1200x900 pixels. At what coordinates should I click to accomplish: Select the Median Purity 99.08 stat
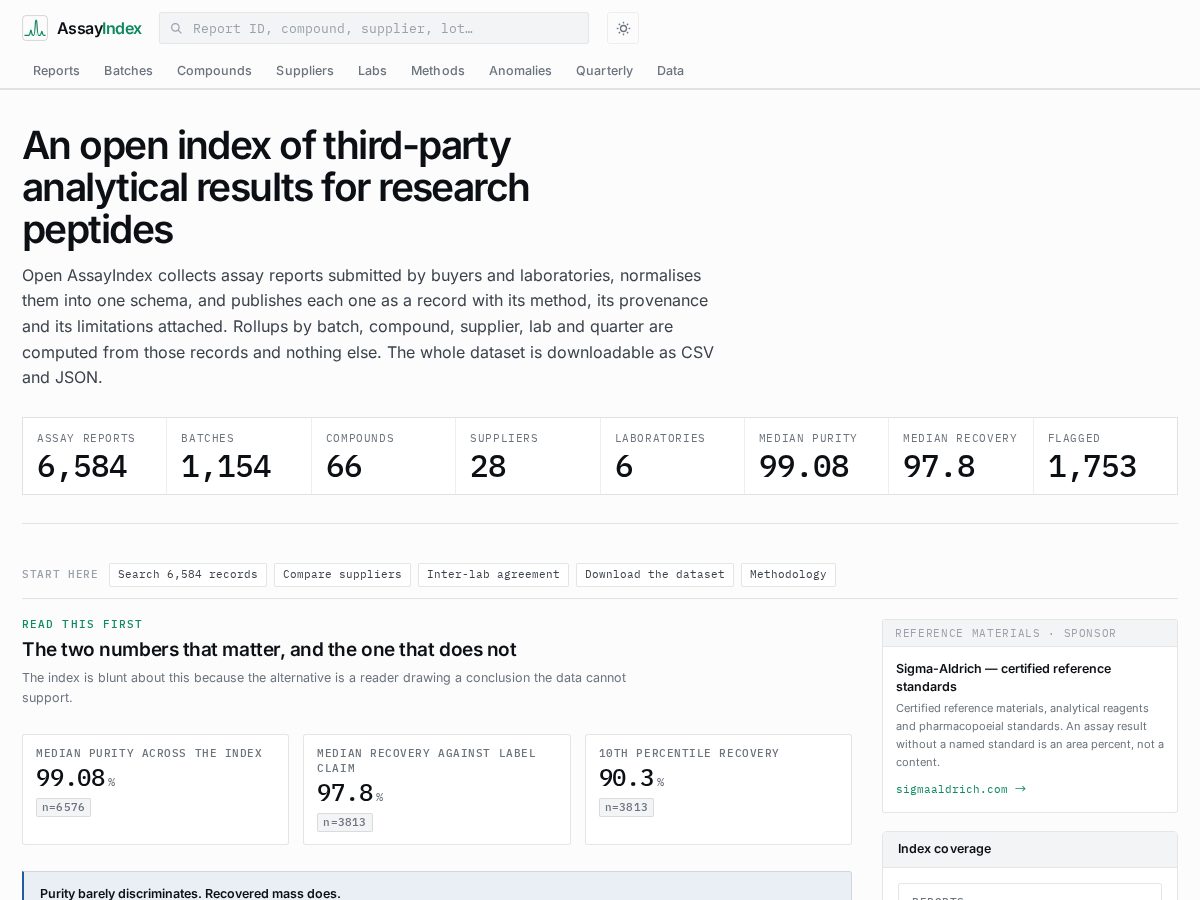click(x=816, y=456)
